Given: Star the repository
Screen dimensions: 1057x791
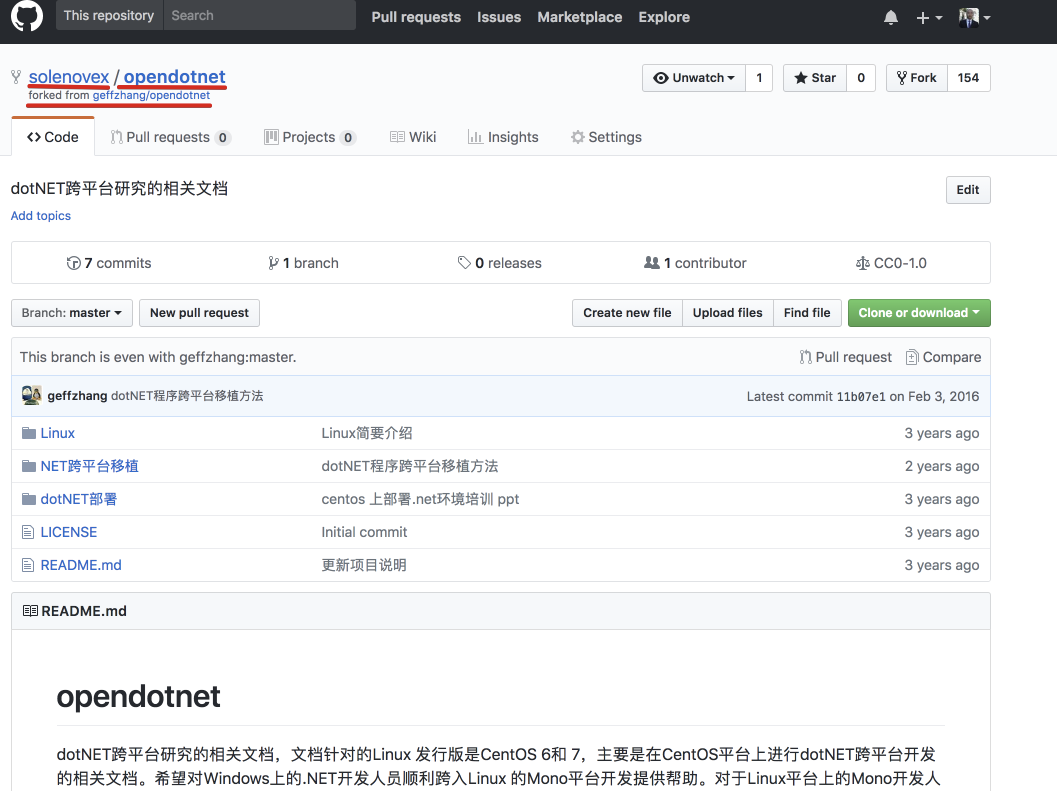Looking at the screenshot, I should [x=815, y=78].
